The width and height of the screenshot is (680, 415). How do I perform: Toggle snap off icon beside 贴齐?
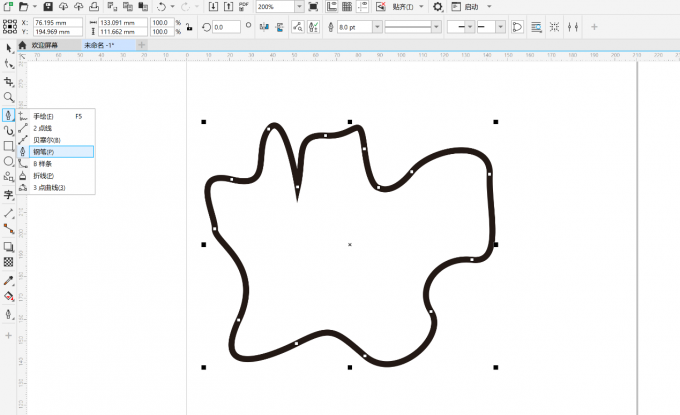pos(381,7)
